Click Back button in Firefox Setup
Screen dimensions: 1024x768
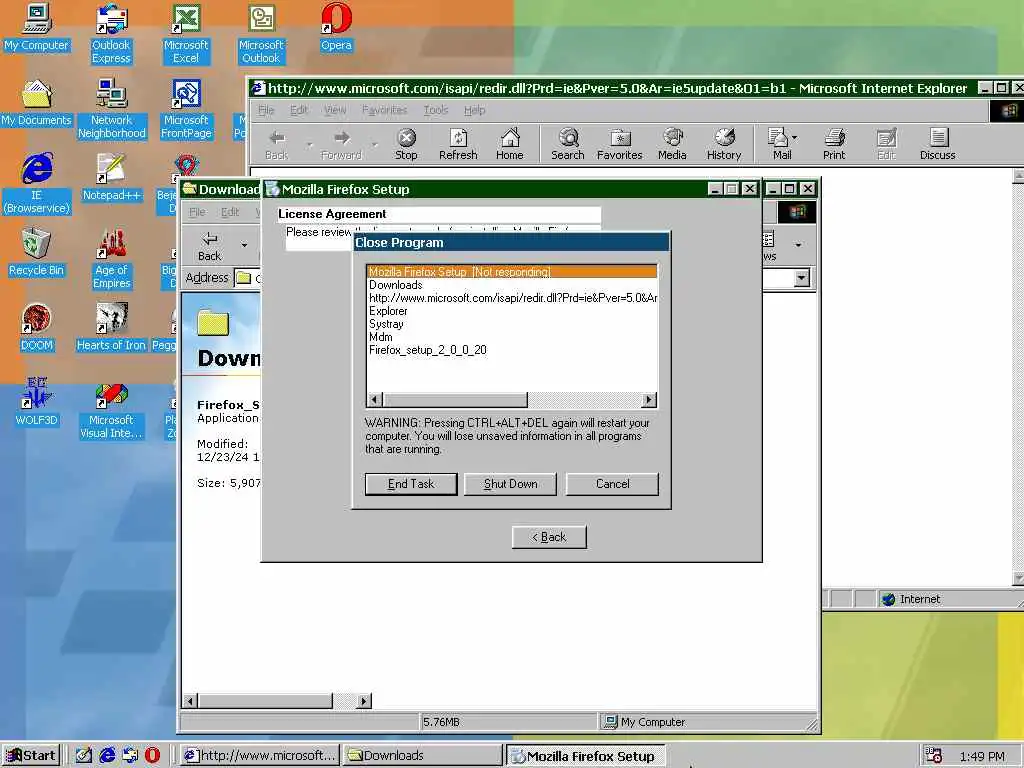coord(549,537)
